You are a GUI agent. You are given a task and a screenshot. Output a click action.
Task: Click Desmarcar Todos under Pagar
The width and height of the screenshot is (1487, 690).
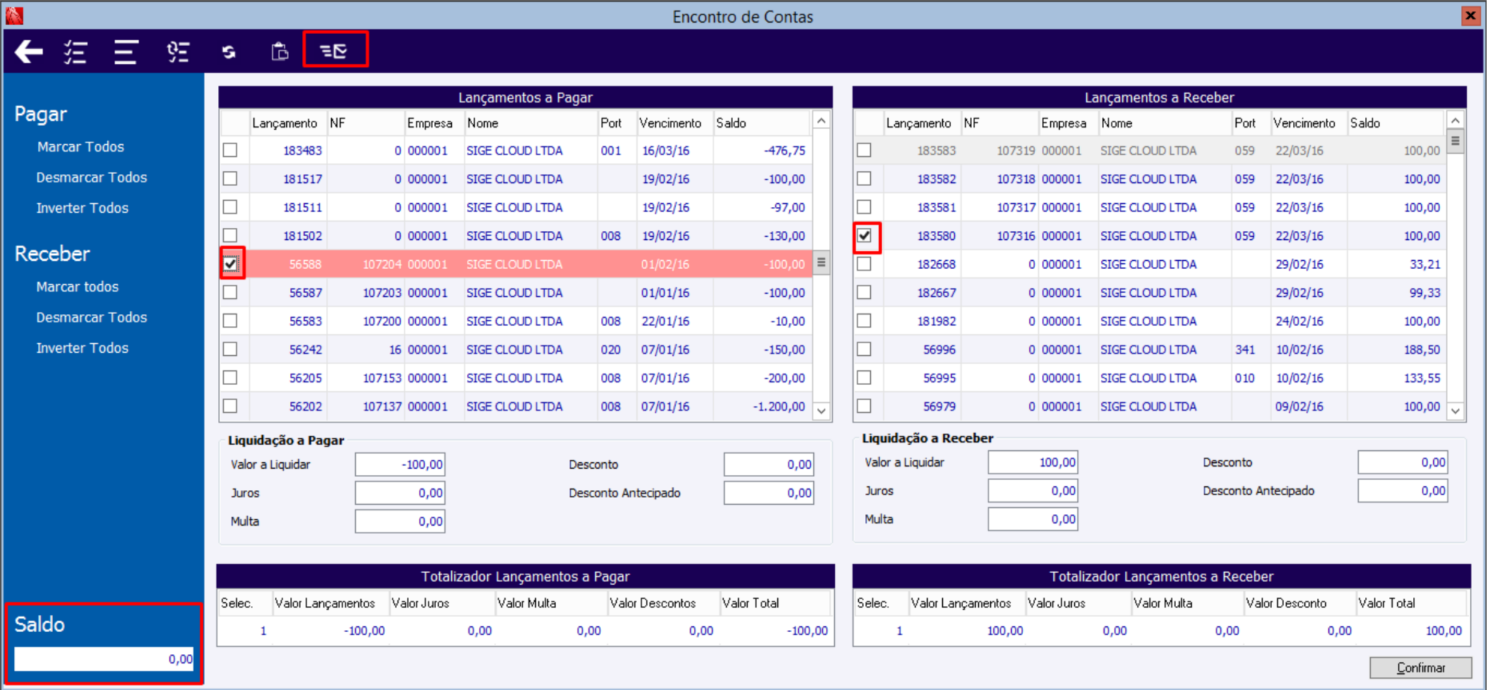coord(91,177)
